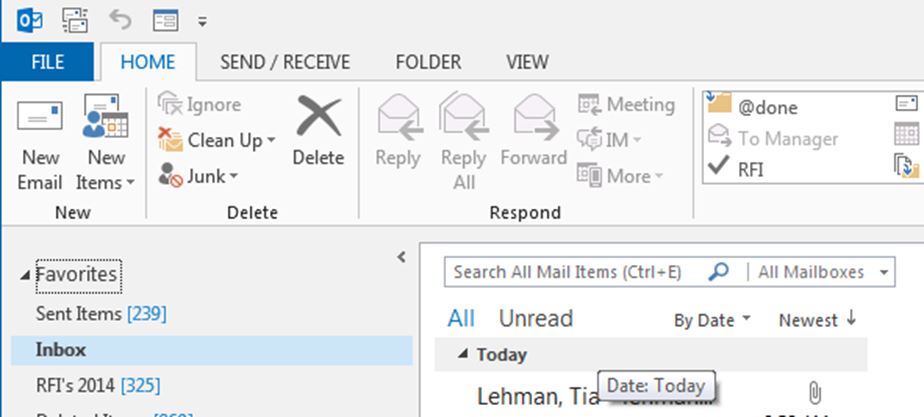Open the FILE backstage tab
This screenshot has width=924, height=417.
[x=47, y=62]
